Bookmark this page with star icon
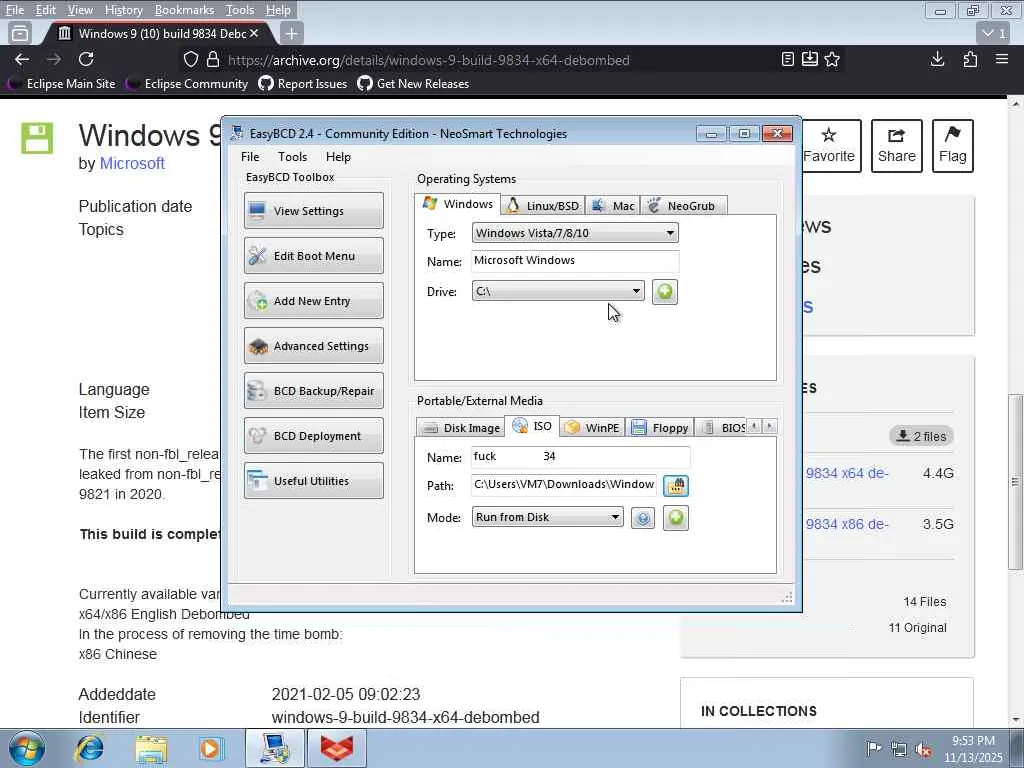1024x768 pixels. tap(832, 59)
